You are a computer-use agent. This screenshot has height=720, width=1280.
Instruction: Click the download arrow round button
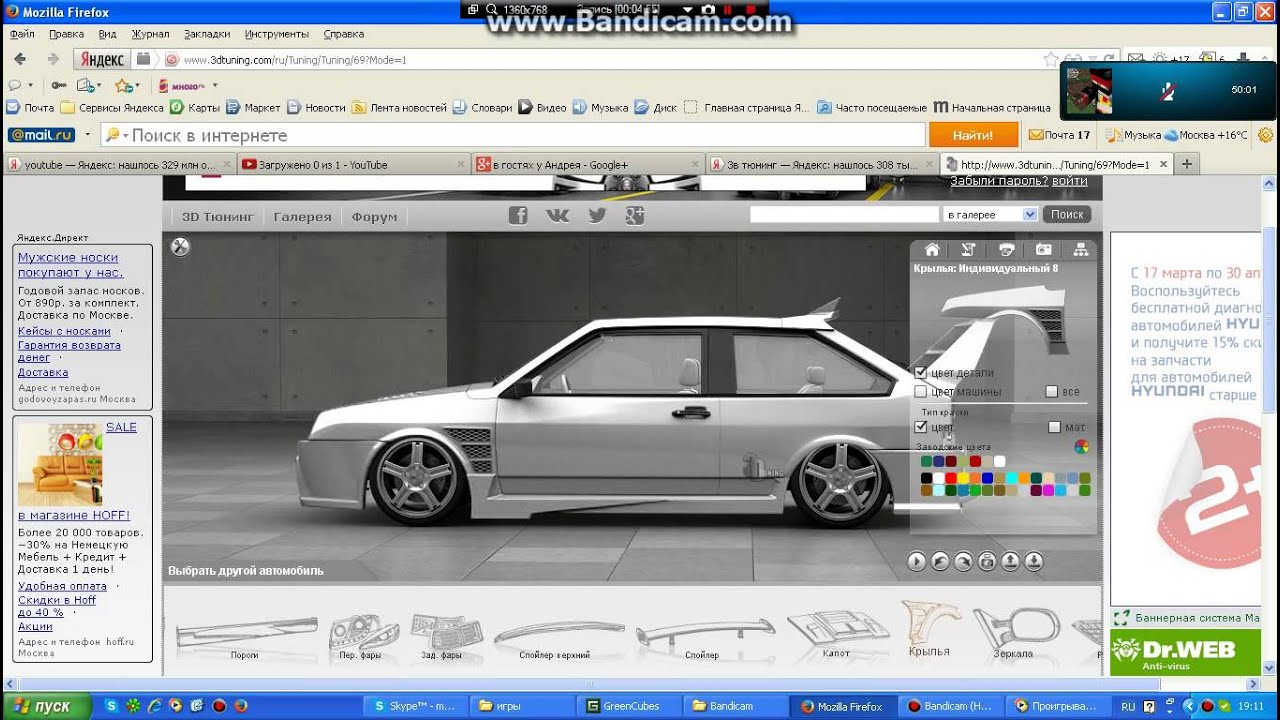pyautogui.click(x=1034, y=561)
